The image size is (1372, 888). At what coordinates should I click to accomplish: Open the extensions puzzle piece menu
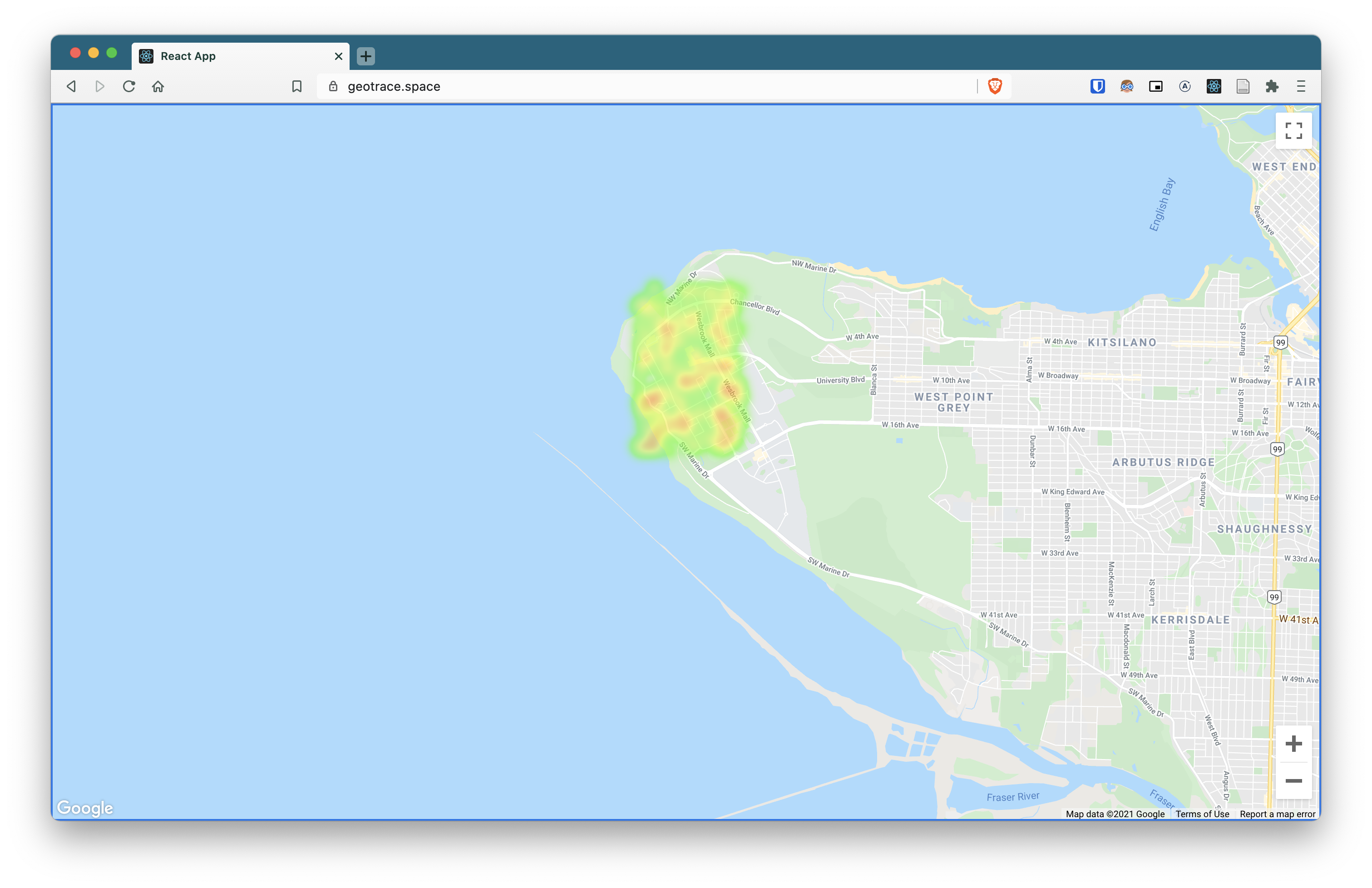1272,87
